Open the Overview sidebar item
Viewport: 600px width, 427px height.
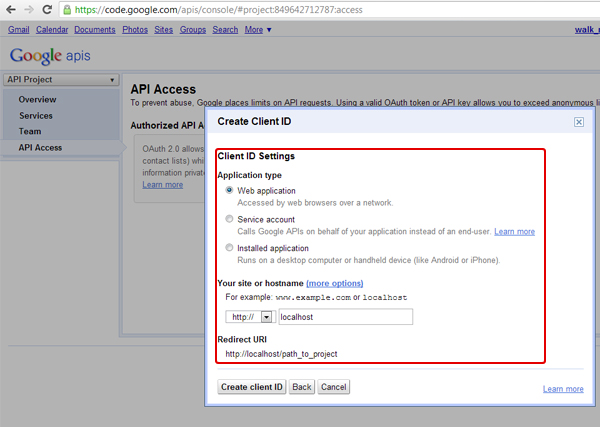(x=38, y=99)
